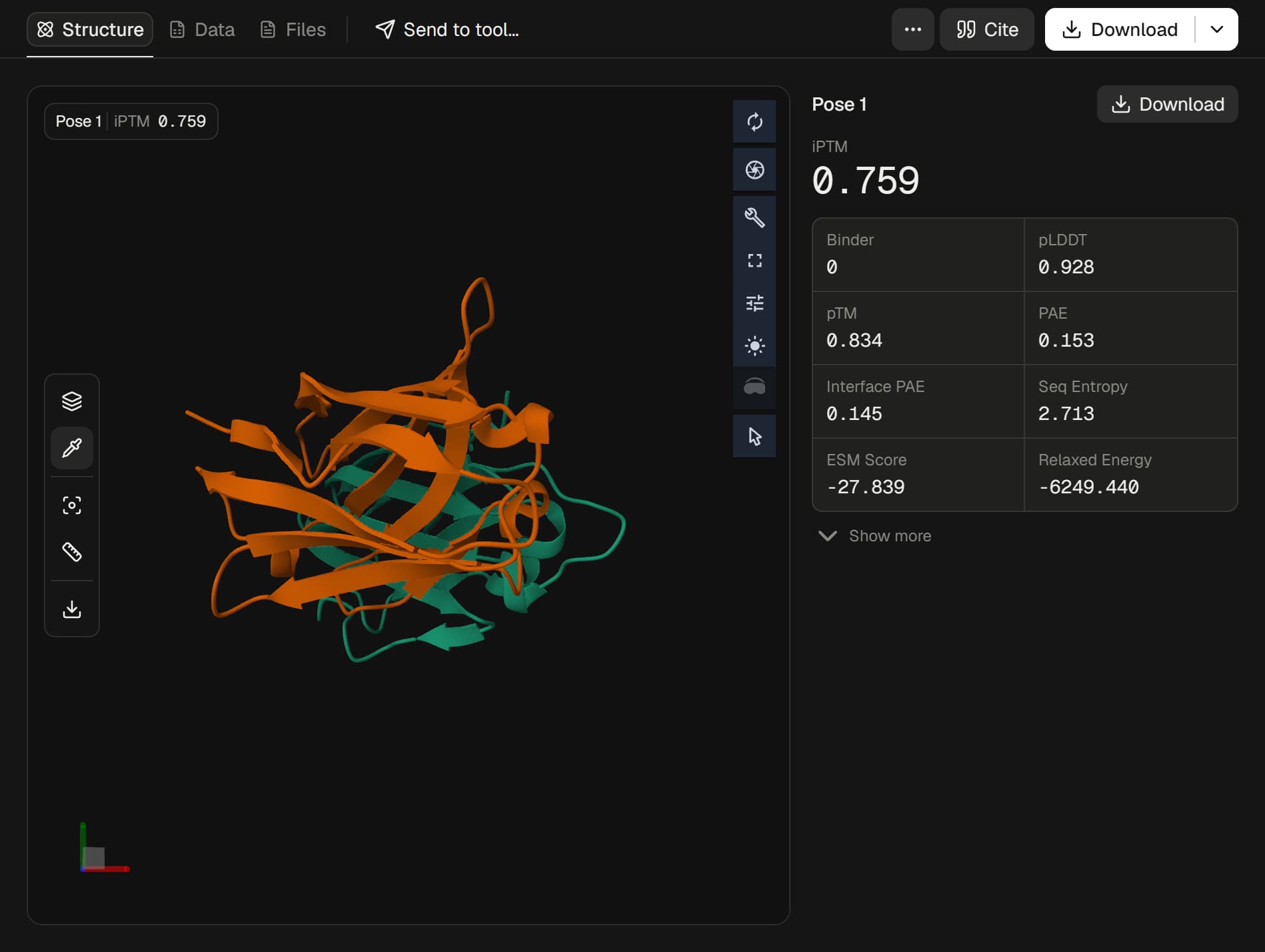This screenshot has width=1265, height=952.
Task: Open the three-dot more options menu
Action: pos(912,29)
